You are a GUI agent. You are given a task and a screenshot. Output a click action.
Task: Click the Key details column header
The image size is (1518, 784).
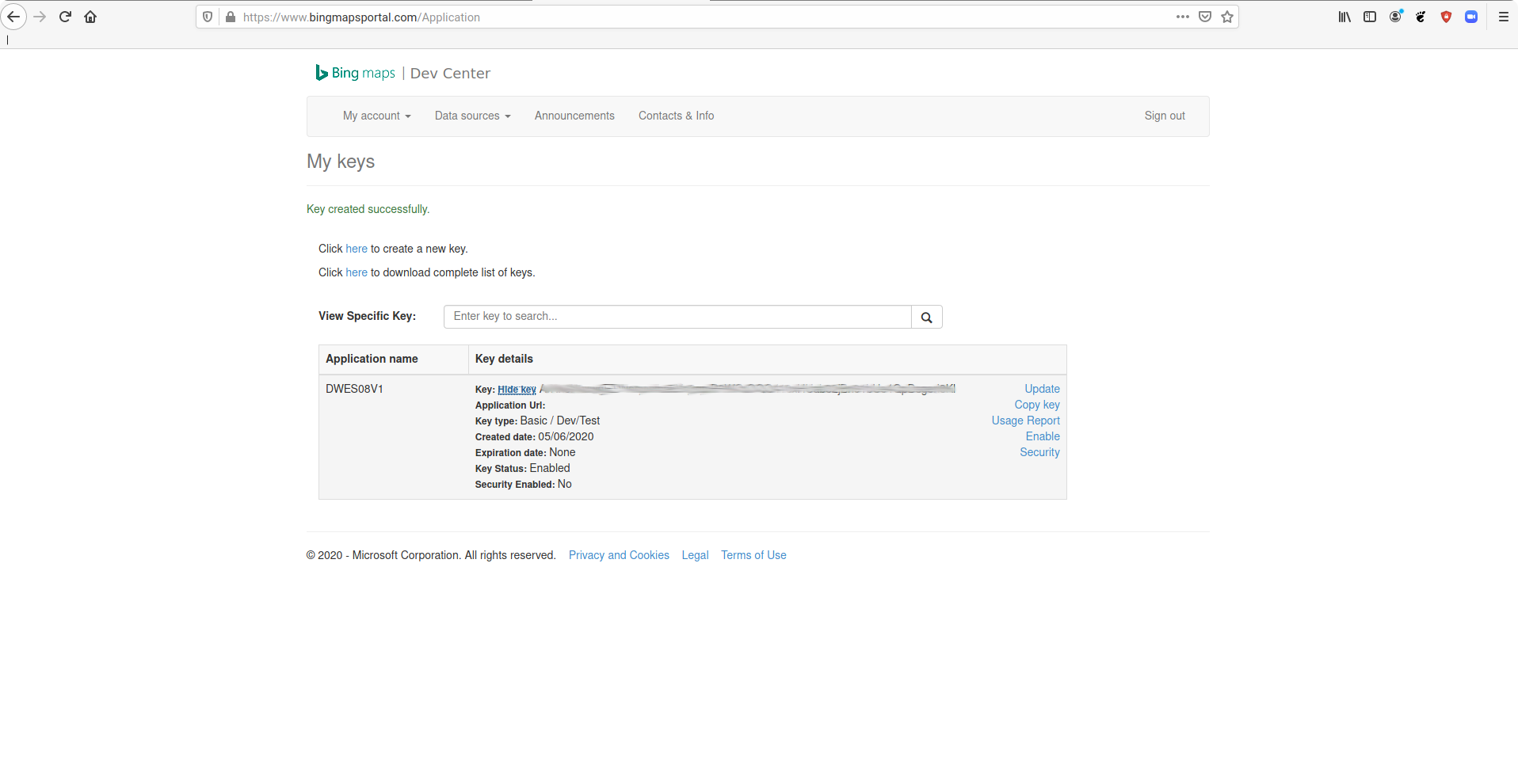tap(504, 359)
